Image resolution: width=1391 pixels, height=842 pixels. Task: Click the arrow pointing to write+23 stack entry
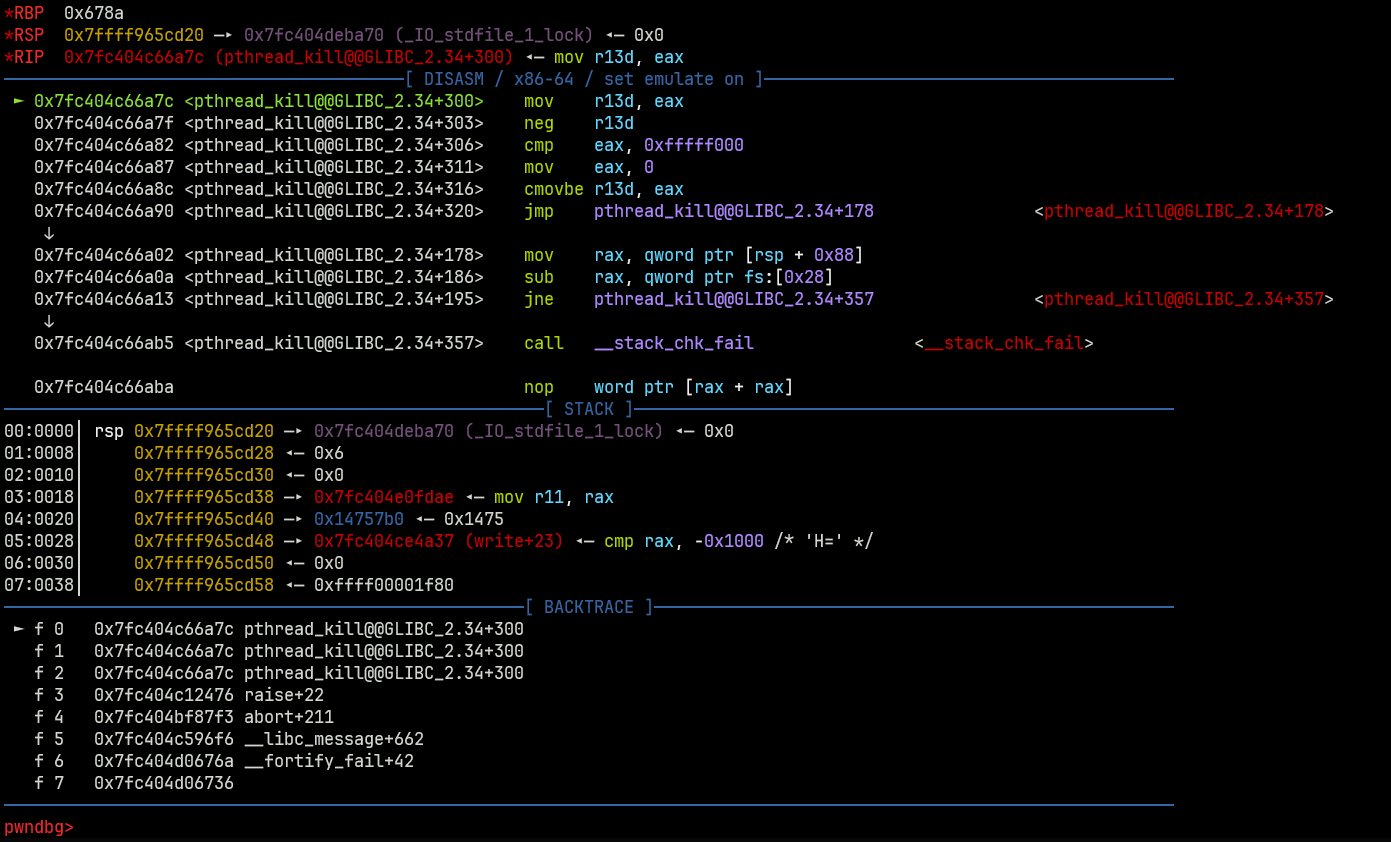tap(293, 541)
